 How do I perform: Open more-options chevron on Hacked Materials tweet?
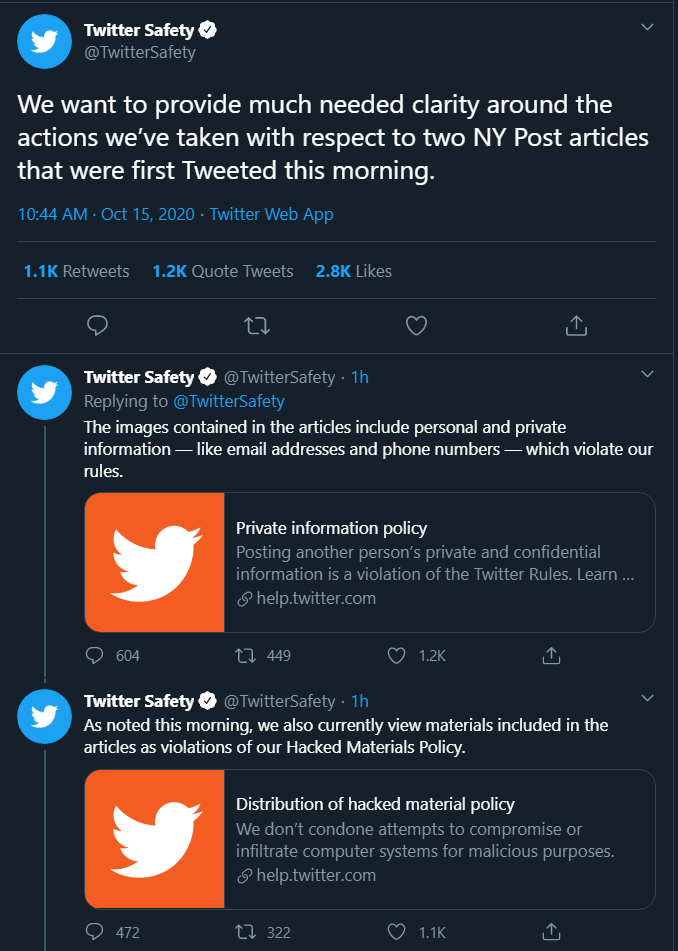(647, 697)
